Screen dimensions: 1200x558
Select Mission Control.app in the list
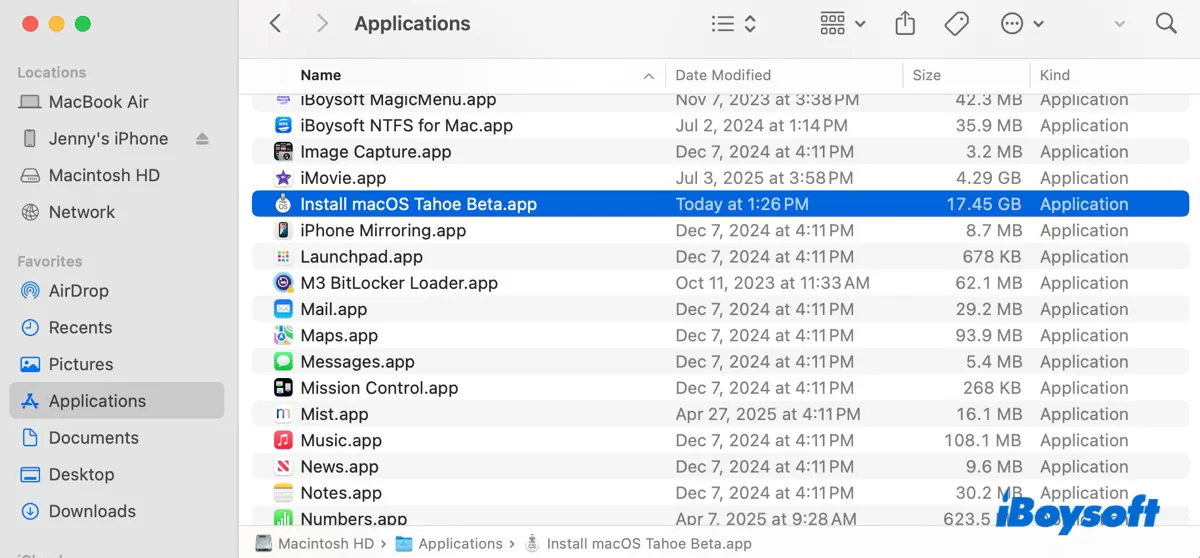[x=379, y=388]
